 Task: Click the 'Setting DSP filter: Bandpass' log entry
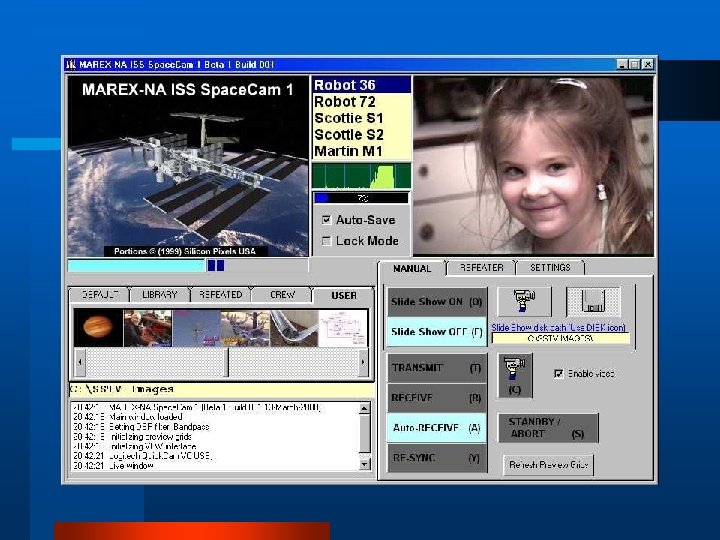coord(141,427)
